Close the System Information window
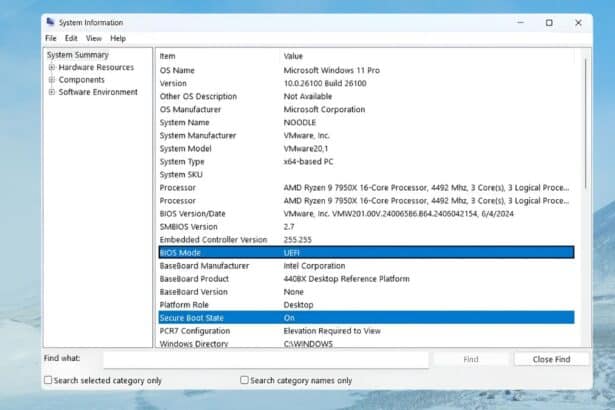This screenshot has width=615, height=410. tap(578, 23)
